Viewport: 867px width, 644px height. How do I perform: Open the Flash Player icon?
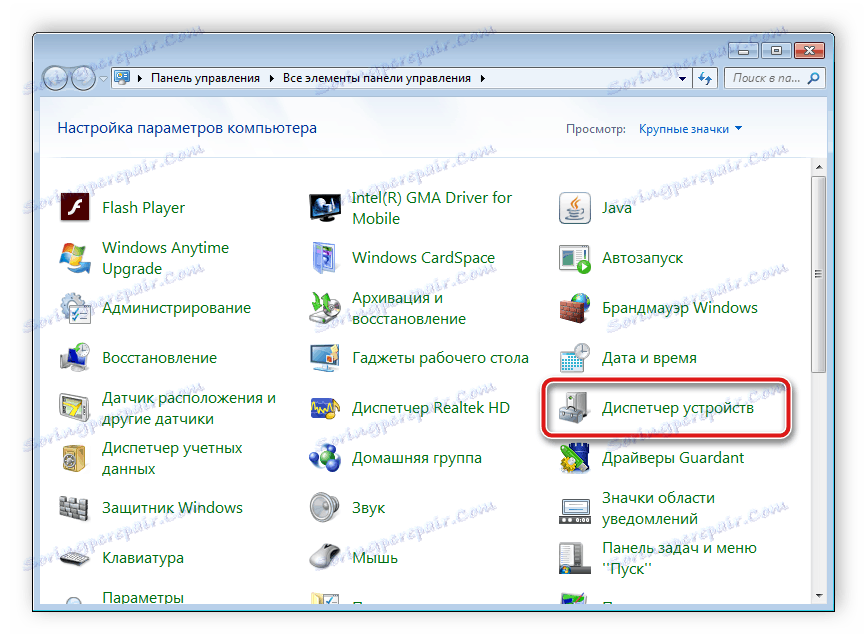coord(75,207)
